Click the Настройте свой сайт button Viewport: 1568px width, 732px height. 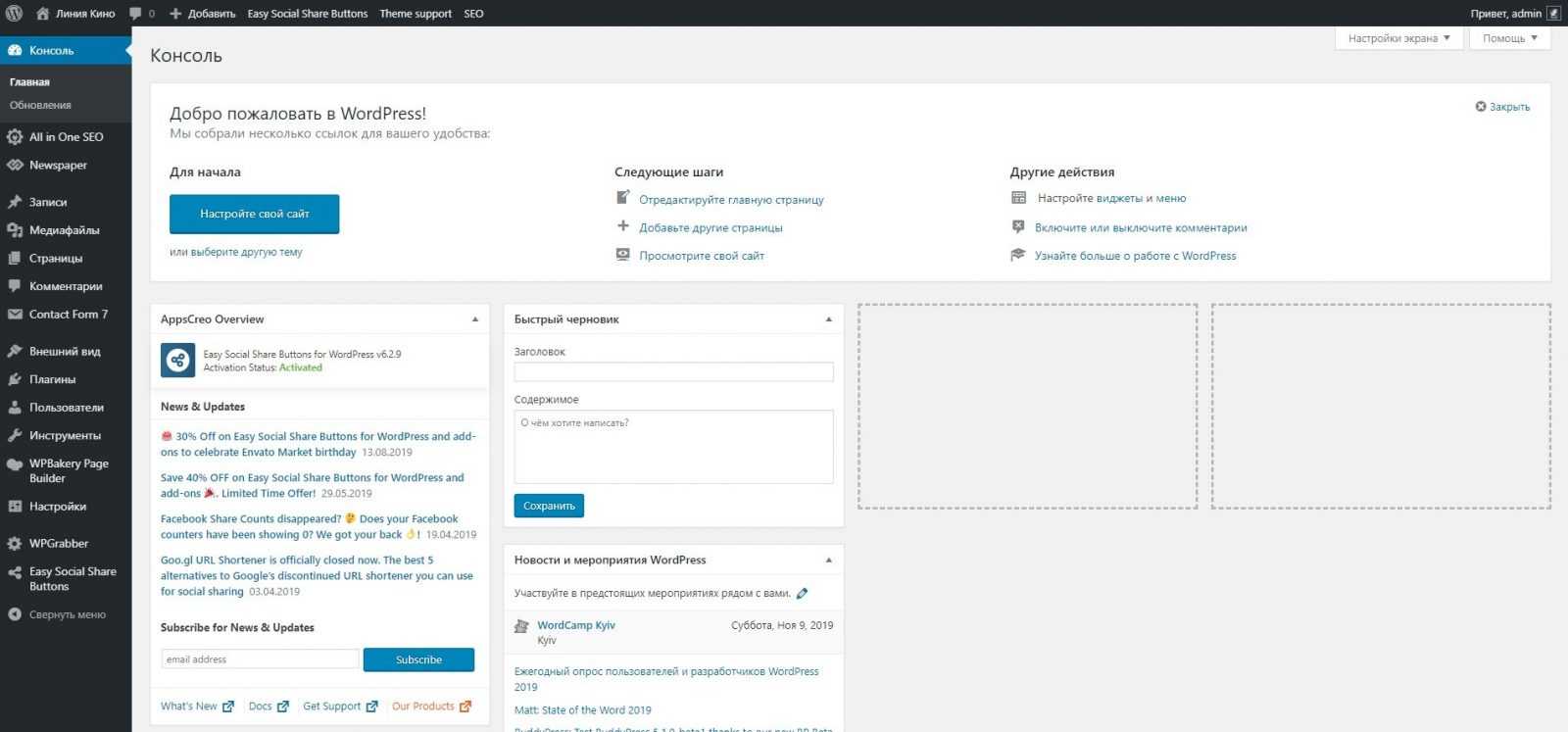point(255,214)
